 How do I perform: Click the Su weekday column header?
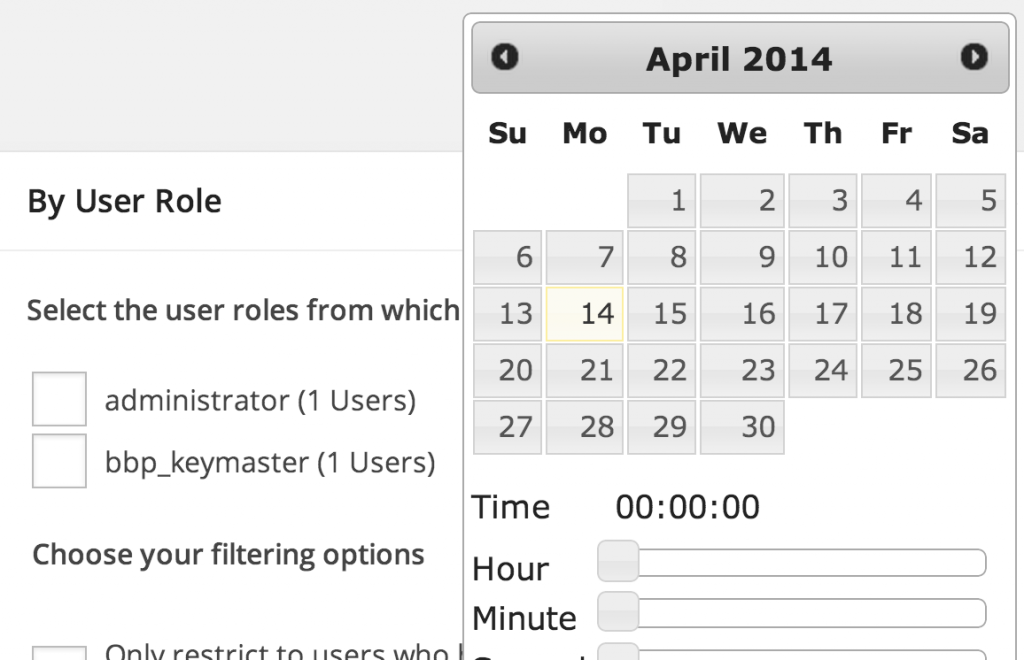coord(507,132)
